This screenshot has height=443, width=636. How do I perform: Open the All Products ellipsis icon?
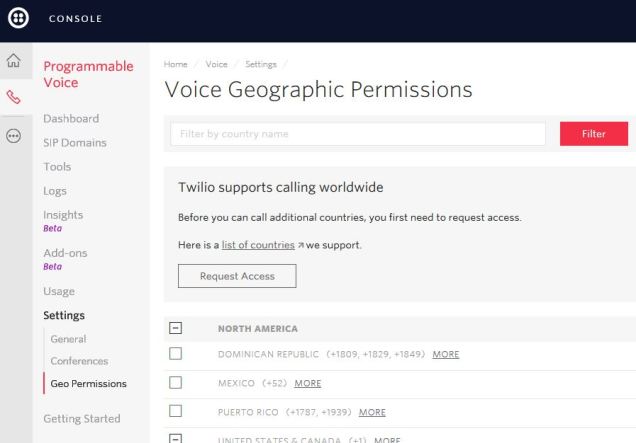[x=14, y=136]
